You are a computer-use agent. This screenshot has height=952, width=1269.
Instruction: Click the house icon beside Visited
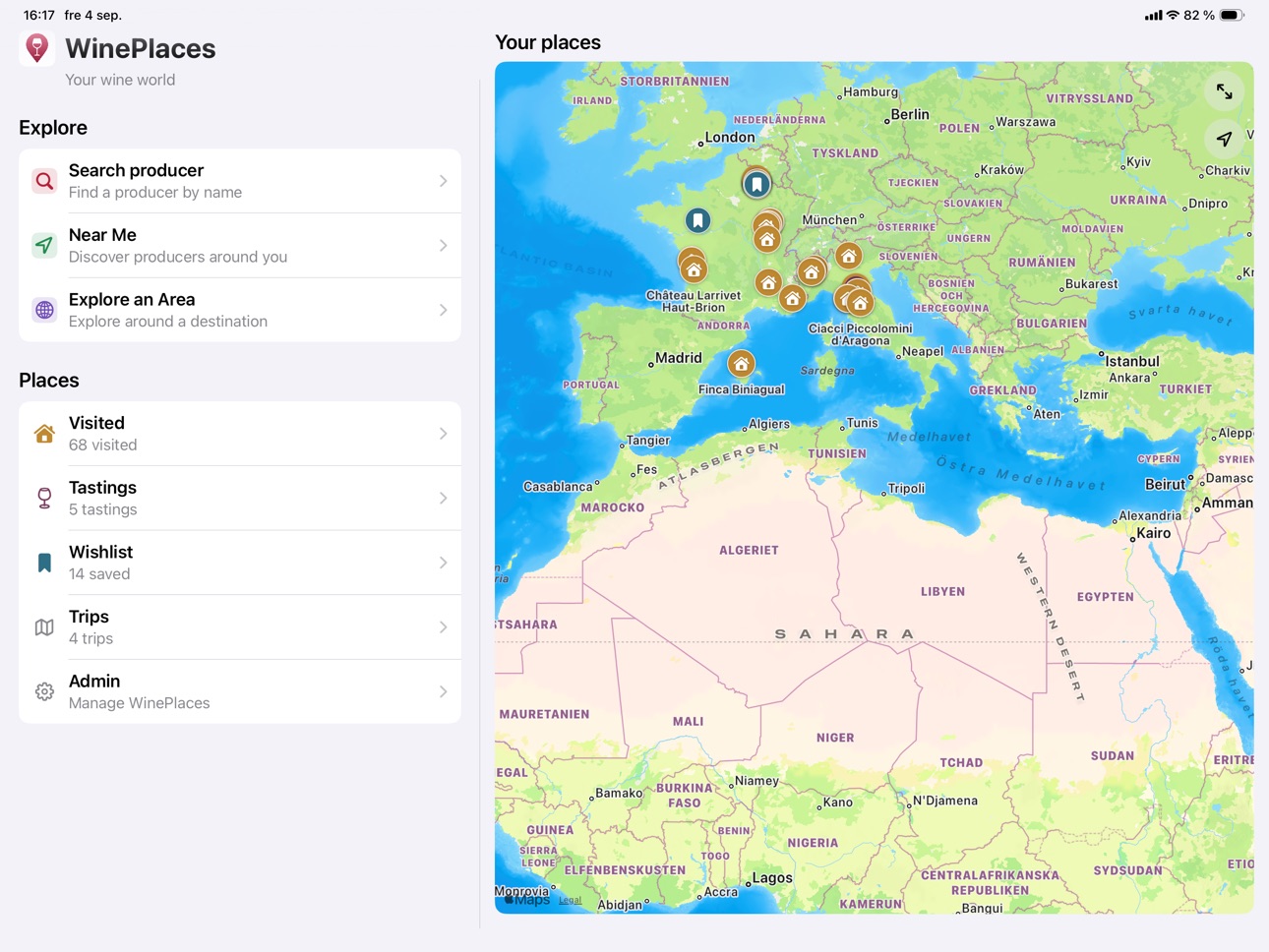point(44,434)
